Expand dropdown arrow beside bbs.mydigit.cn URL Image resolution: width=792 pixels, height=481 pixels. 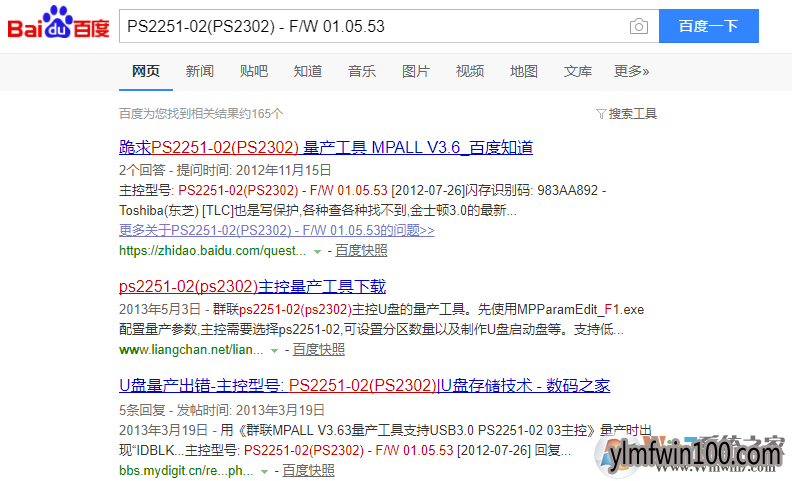click(264, 471)
